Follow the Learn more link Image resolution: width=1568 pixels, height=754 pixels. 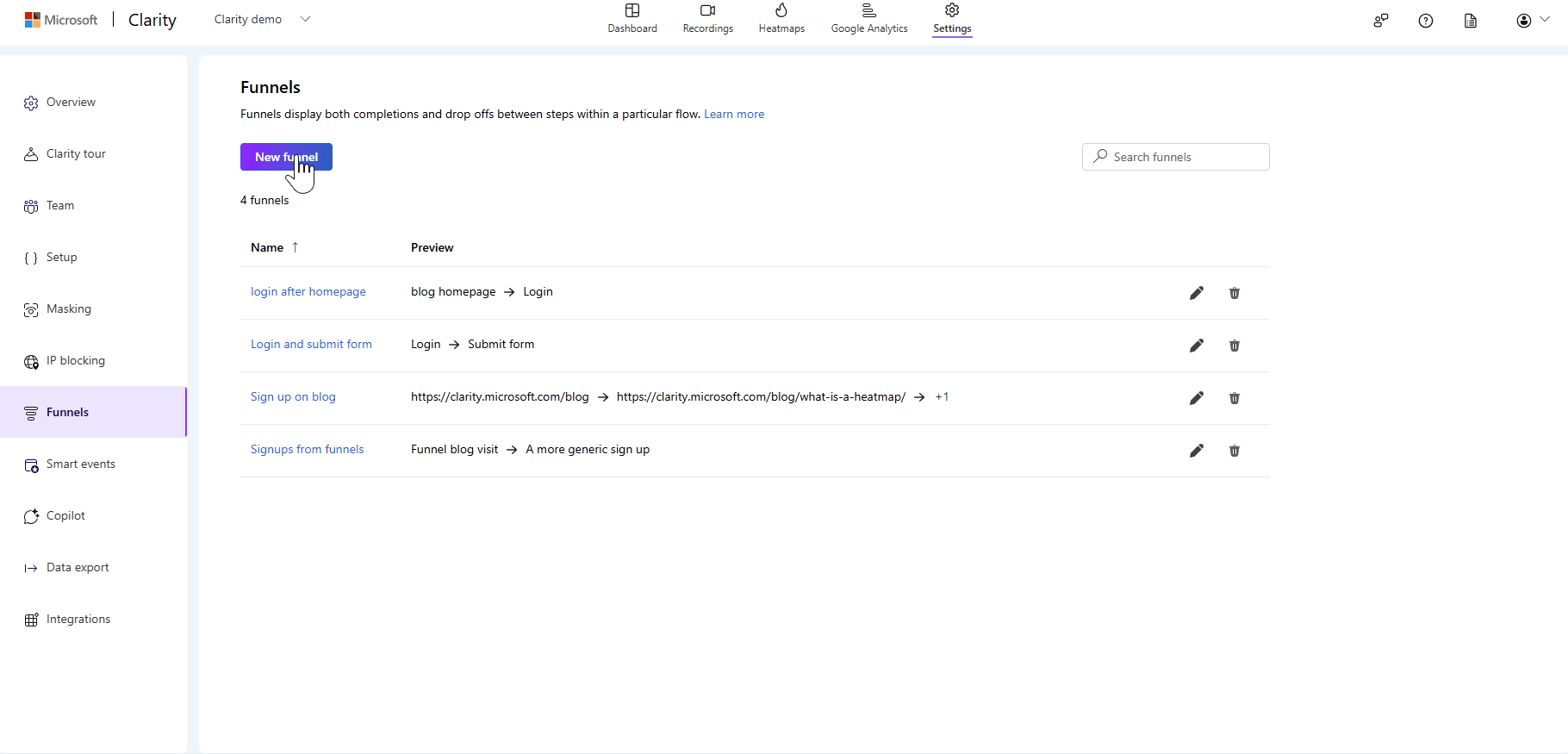tap(734, 115)
